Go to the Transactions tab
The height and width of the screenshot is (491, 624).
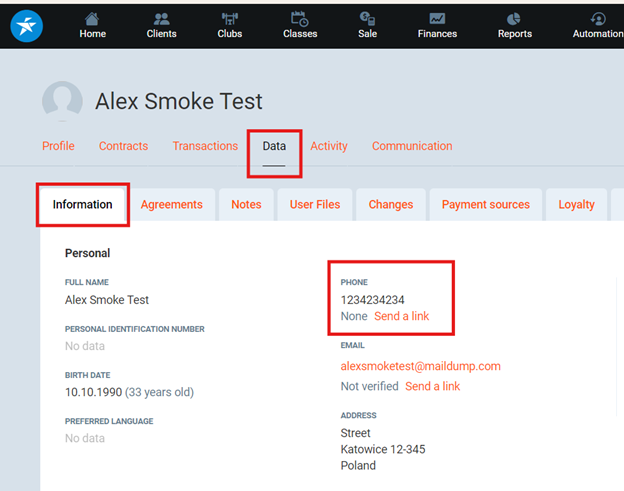tap(205, 146)
